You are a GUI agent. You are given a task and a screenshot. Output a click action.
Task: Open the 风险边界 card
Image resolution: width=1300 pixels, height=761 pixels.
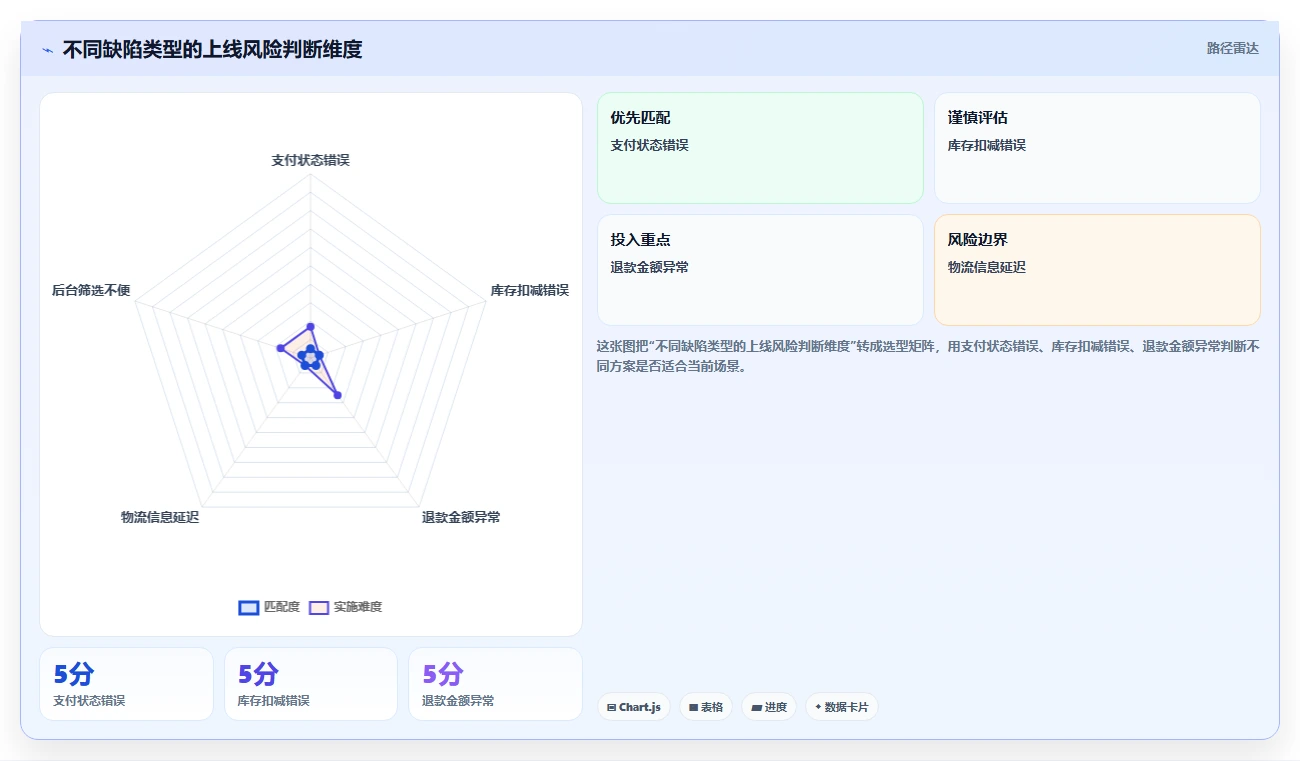1097,270
